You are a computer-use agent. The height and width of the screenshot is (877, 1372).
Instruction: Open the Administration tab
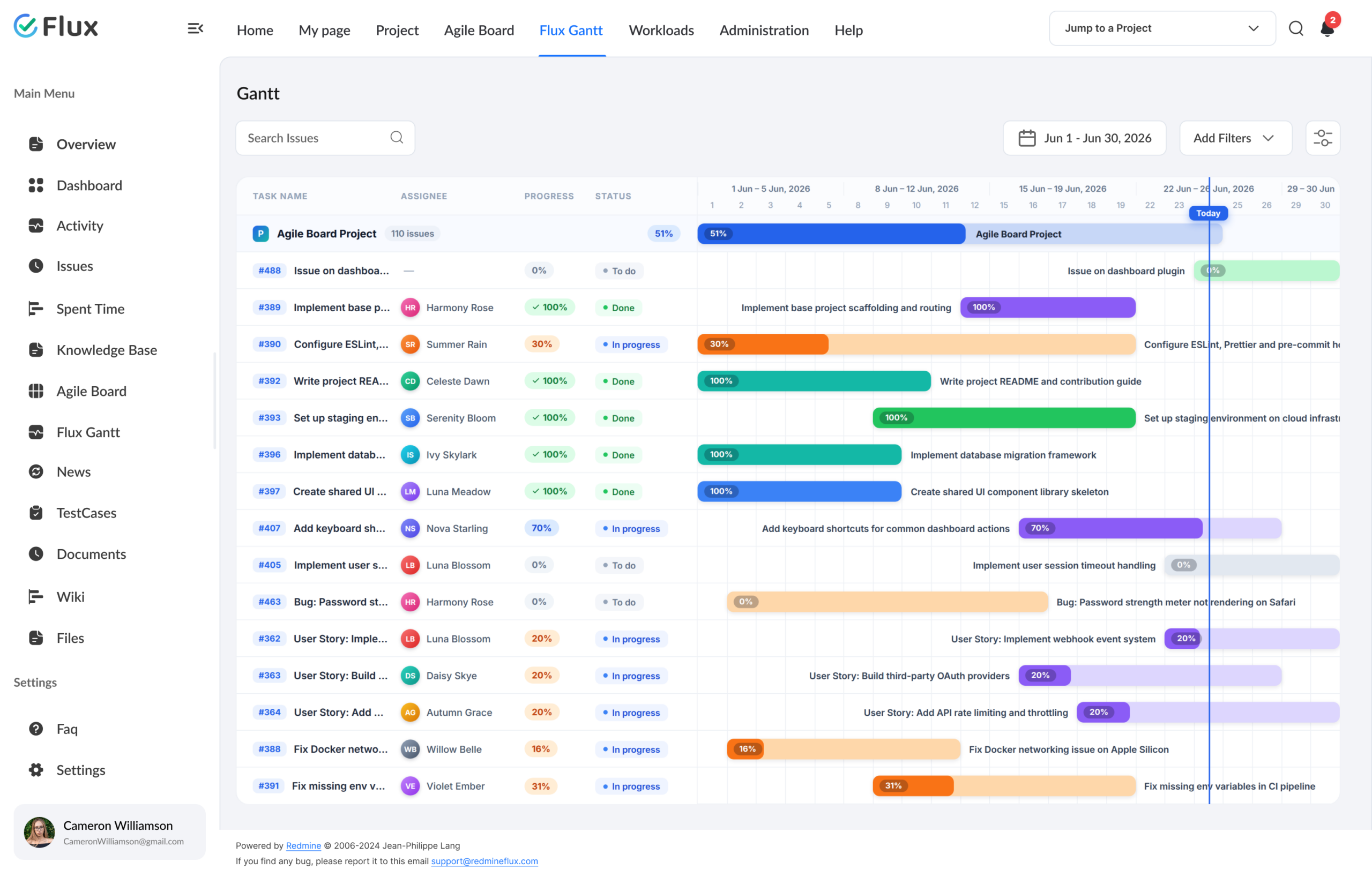pyautogui.click(x=764, y=29)
